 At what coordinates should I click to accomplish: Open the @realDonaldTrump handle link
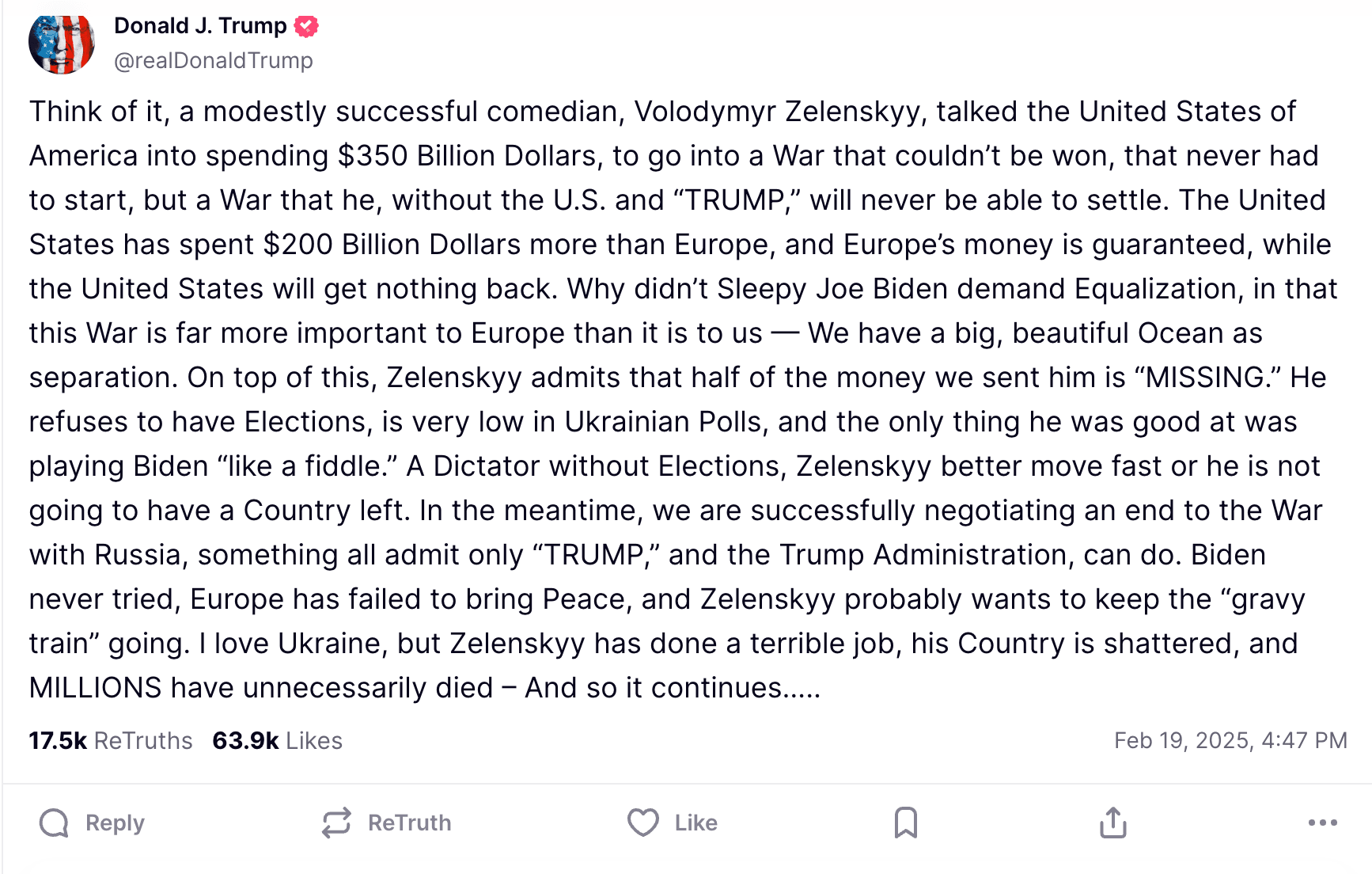(214, 61)
